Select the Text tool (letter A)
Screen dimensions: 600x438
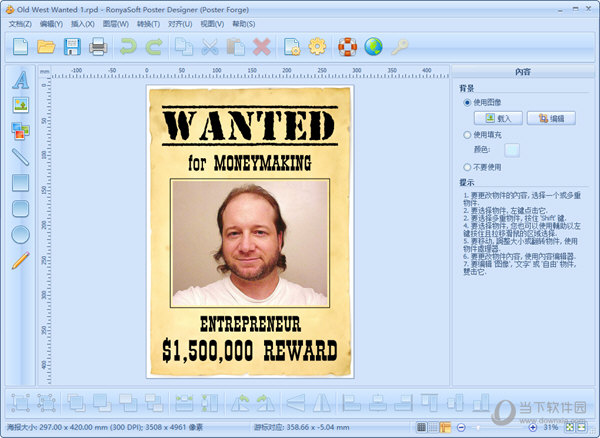(x=21, y=80)
